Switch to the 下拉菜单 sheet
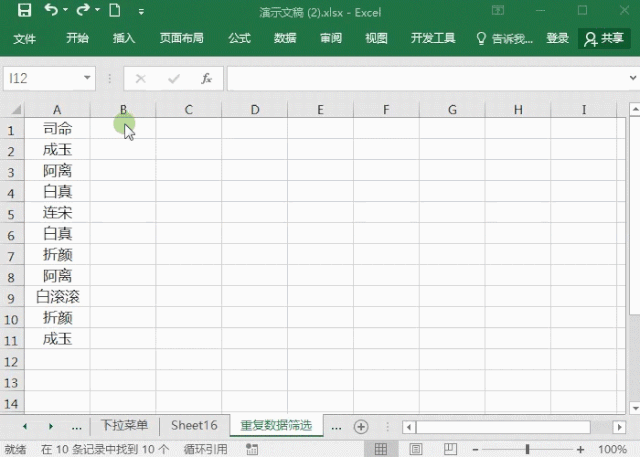The width and height of the screenshot is (640, 457). 124,425
